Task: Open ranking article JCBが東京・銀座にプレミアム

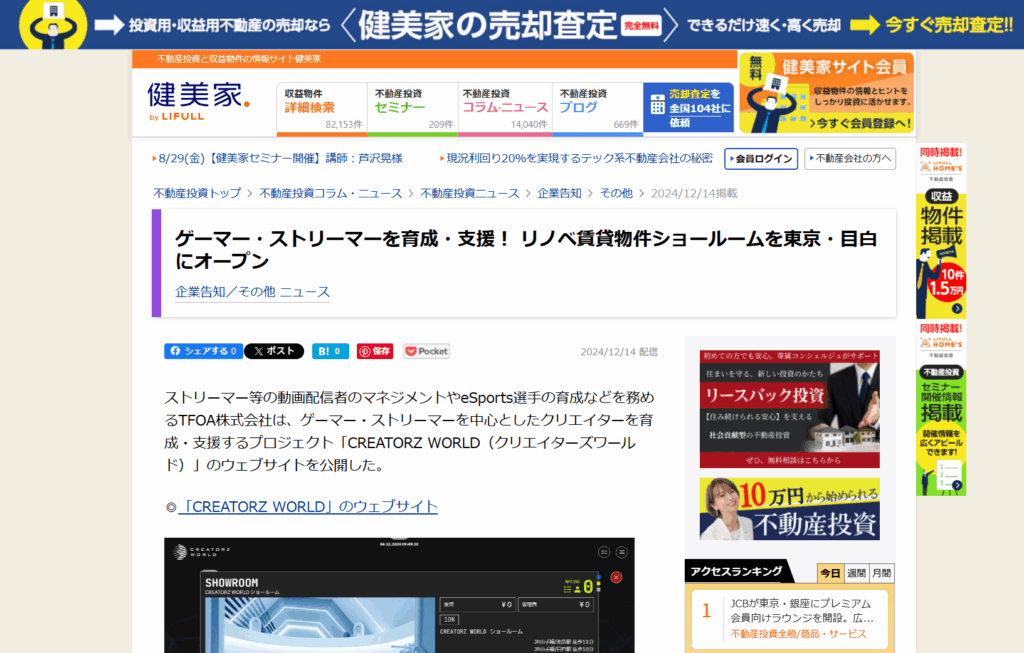Action: point(802,610)
